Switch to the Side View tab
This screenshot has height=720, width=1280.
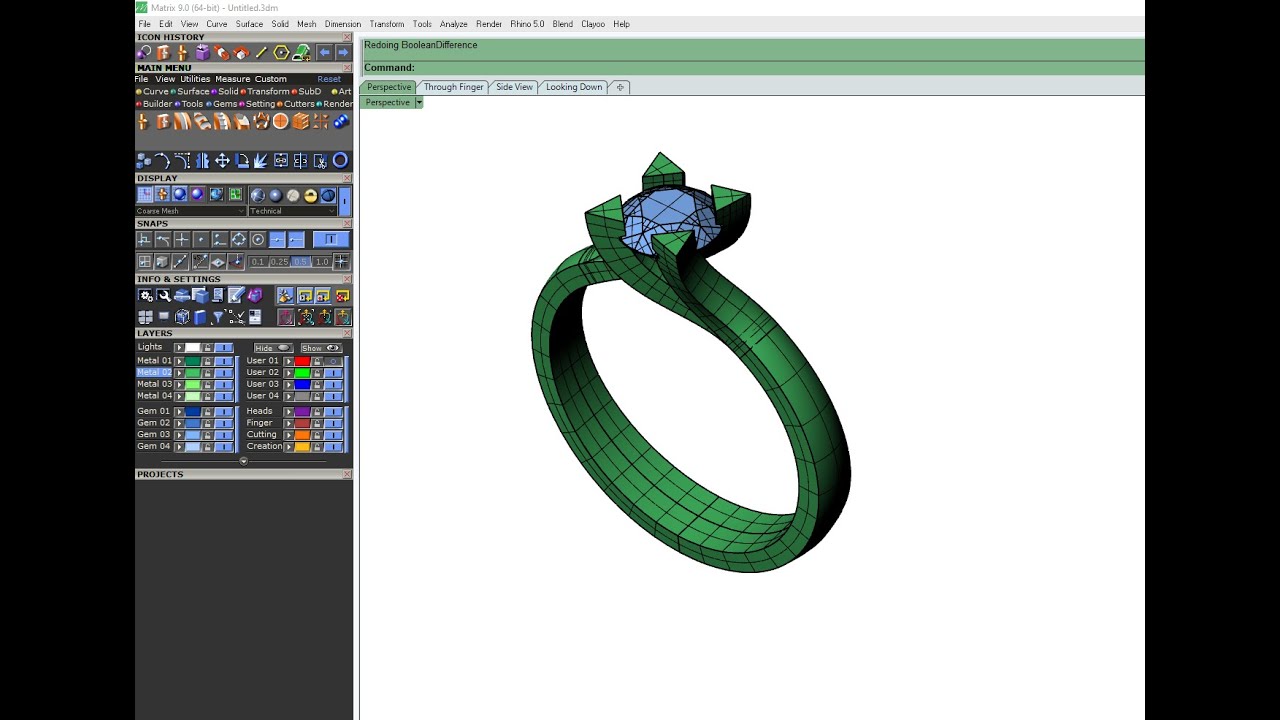tap(515, 87)
